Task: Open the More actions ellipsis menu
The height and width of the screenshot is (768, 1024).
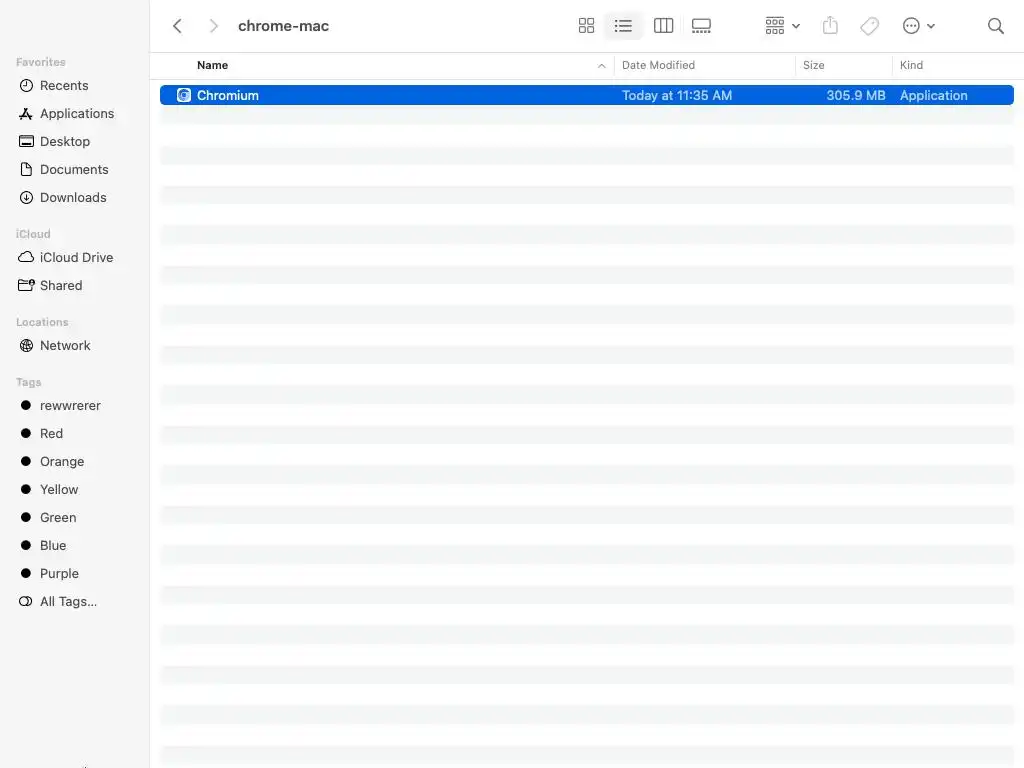Action: (918, 26)
